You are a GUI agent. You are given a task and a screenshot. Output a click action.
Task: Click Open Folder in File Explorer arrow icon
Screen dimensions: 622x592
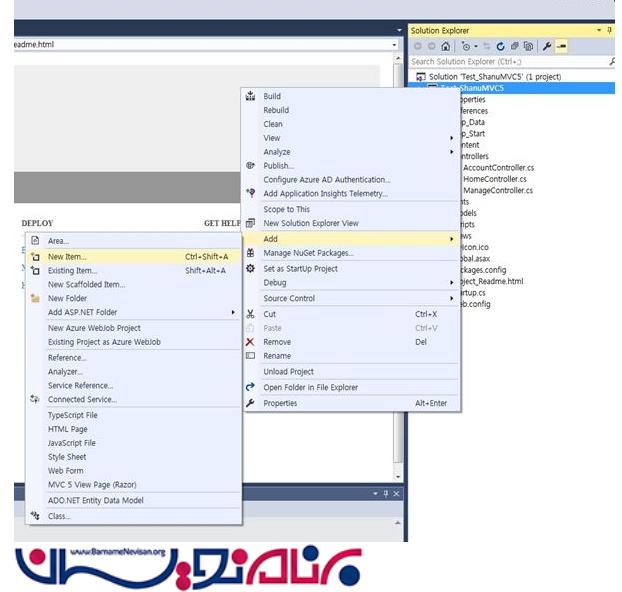click(250, 387)
